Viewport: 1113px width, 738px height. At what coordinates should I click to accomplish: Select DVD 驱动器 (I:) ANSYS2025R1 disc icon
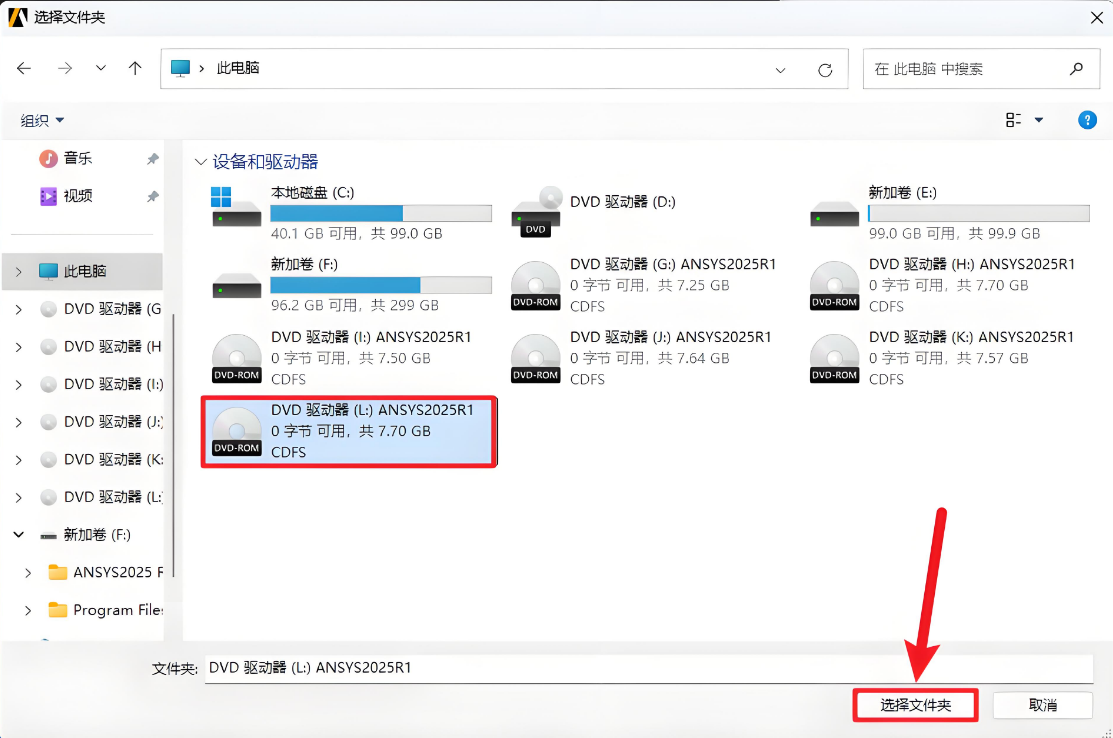pyautogui.click(x=236, y=358)
